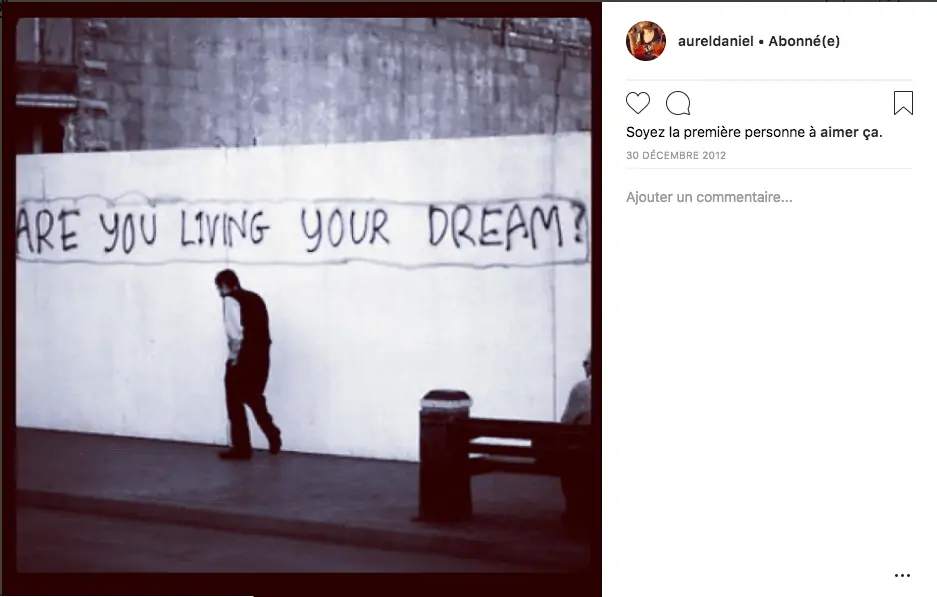This screenshot has height=597, width=937.
Task: Open comments via the speech bubble icon
Action: (678, 103)
